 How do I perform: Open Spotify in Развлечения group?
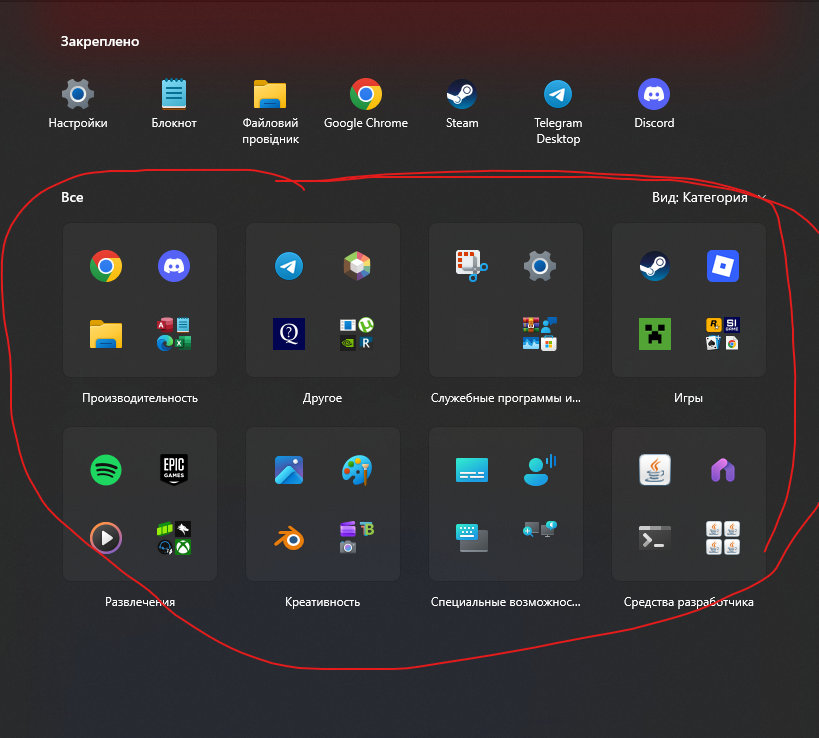[106, 470]
